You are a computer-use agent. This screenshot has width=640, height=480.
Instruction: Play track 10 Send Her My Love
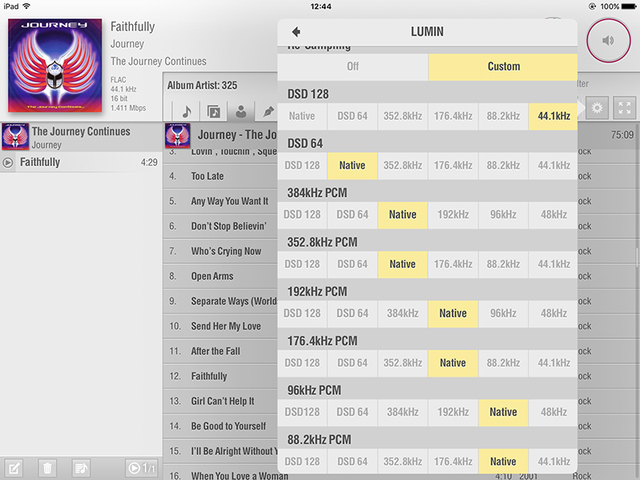[220, 326]
